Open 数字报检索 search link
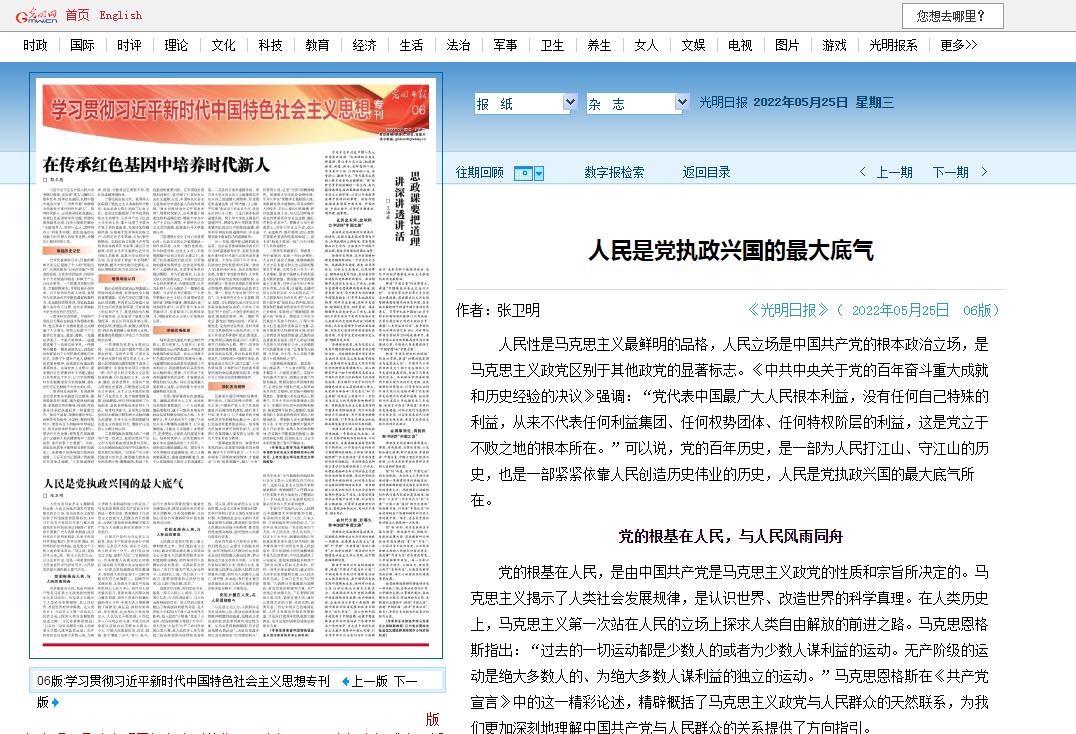 pos(614,172)
